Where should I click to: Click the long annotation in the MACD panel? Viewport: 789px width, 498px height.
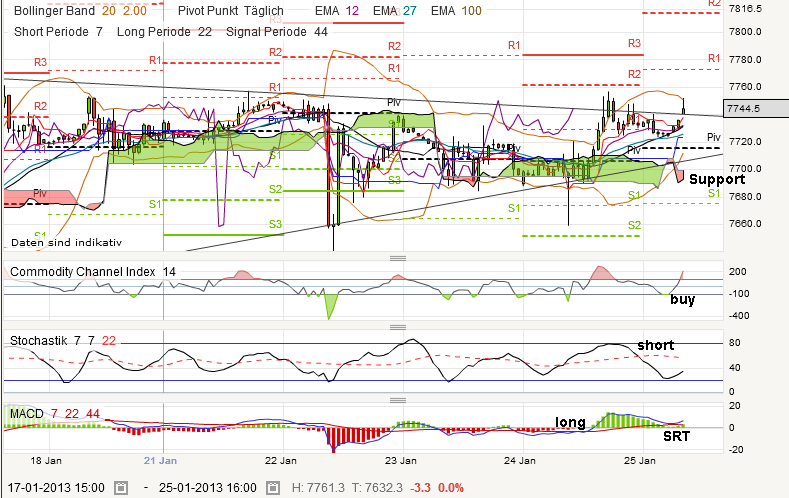pos(570,423)
